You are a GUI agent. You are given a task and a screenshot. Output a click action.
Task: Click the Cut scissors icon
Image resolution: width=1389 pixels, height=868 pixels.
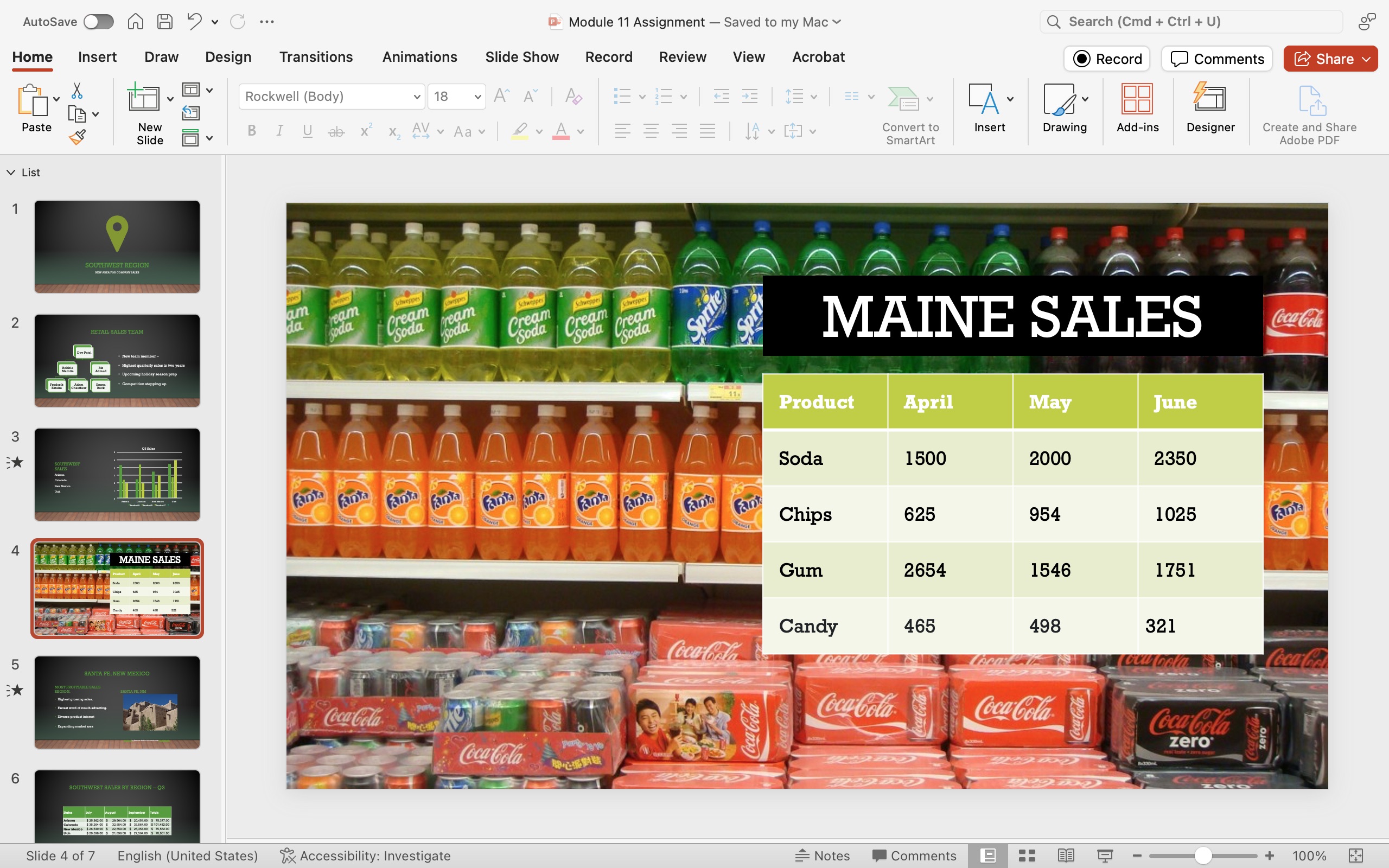77,90
